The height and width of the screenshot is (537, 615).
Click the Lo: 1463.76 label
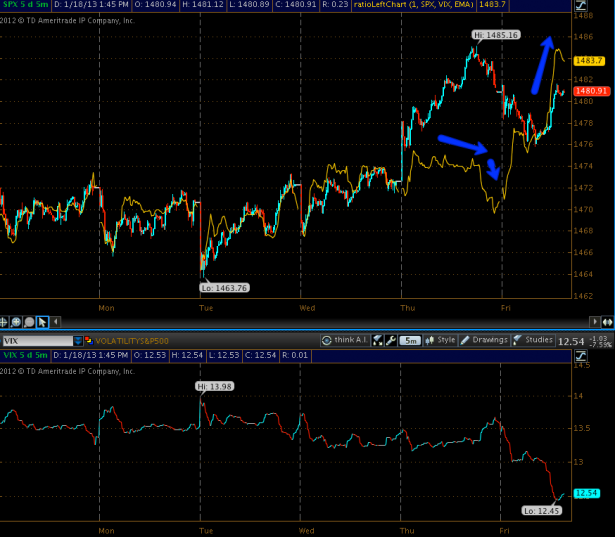pyautogui.click(x=224, y=288)
